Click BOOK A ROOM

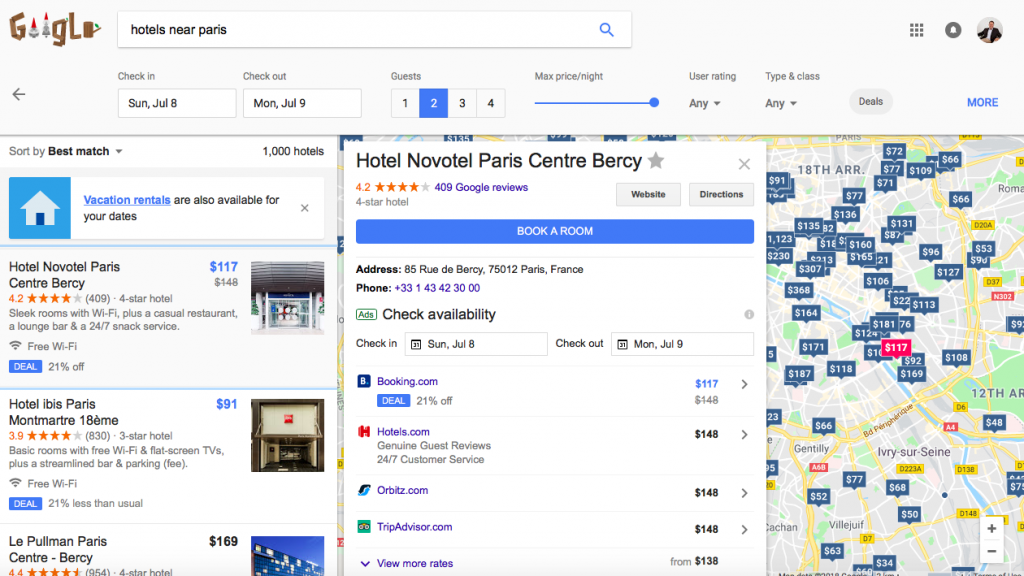point(554,231)
